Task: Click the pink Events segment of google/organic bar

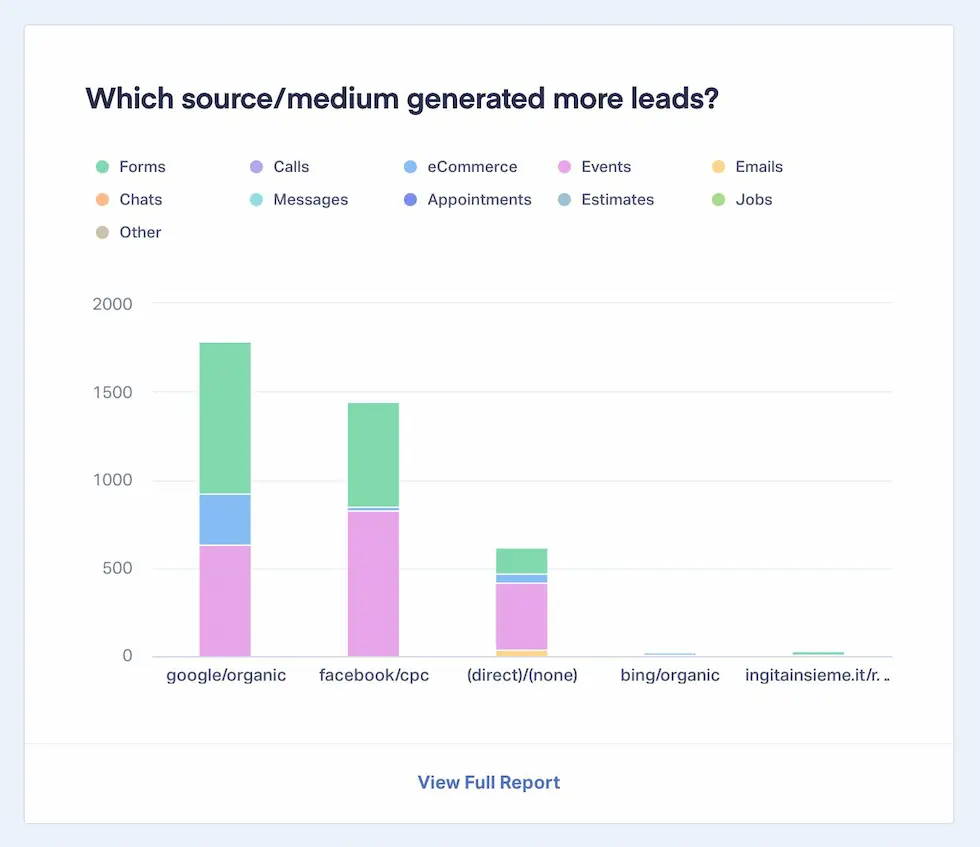Action: point(225,601)
